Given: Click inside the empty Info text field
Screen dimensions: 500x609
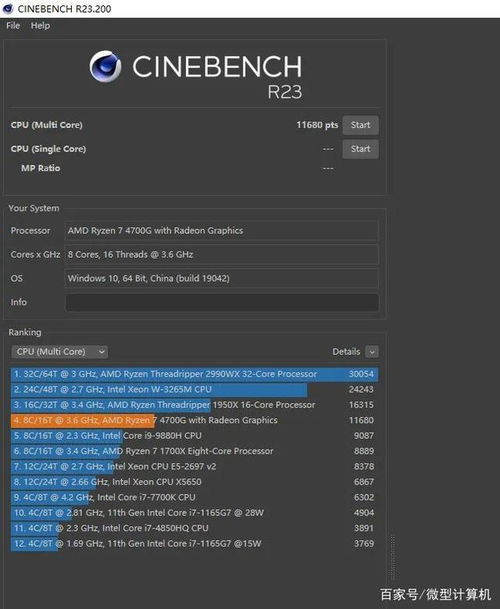Looking at the screenshot, I should [222, 303].
